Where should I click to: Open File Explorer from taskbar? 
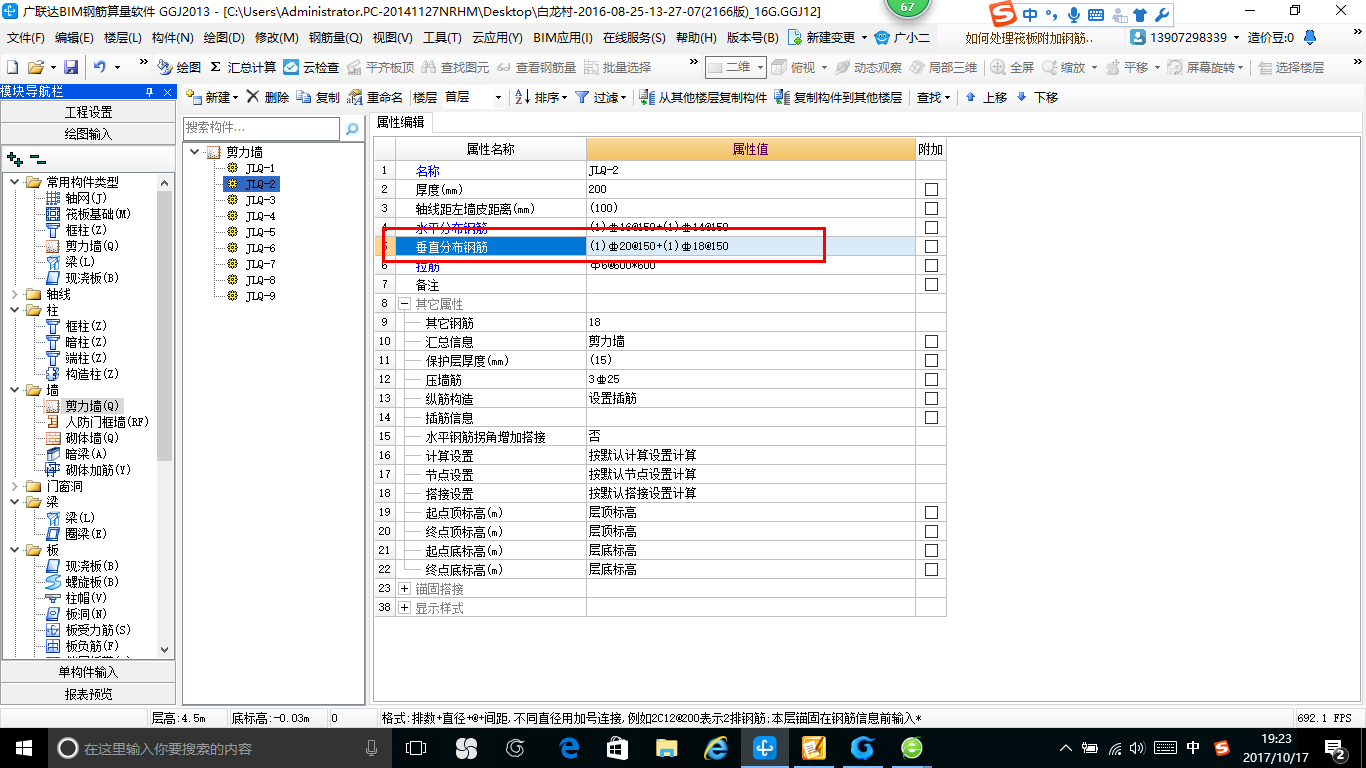coord(666,748)
